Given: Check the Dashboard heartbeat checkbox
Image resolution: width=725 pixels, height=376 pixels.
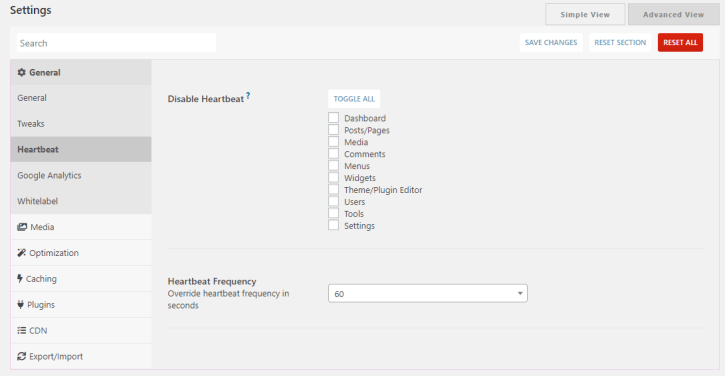Looking at the screenshot, I should tap(333, 117).
